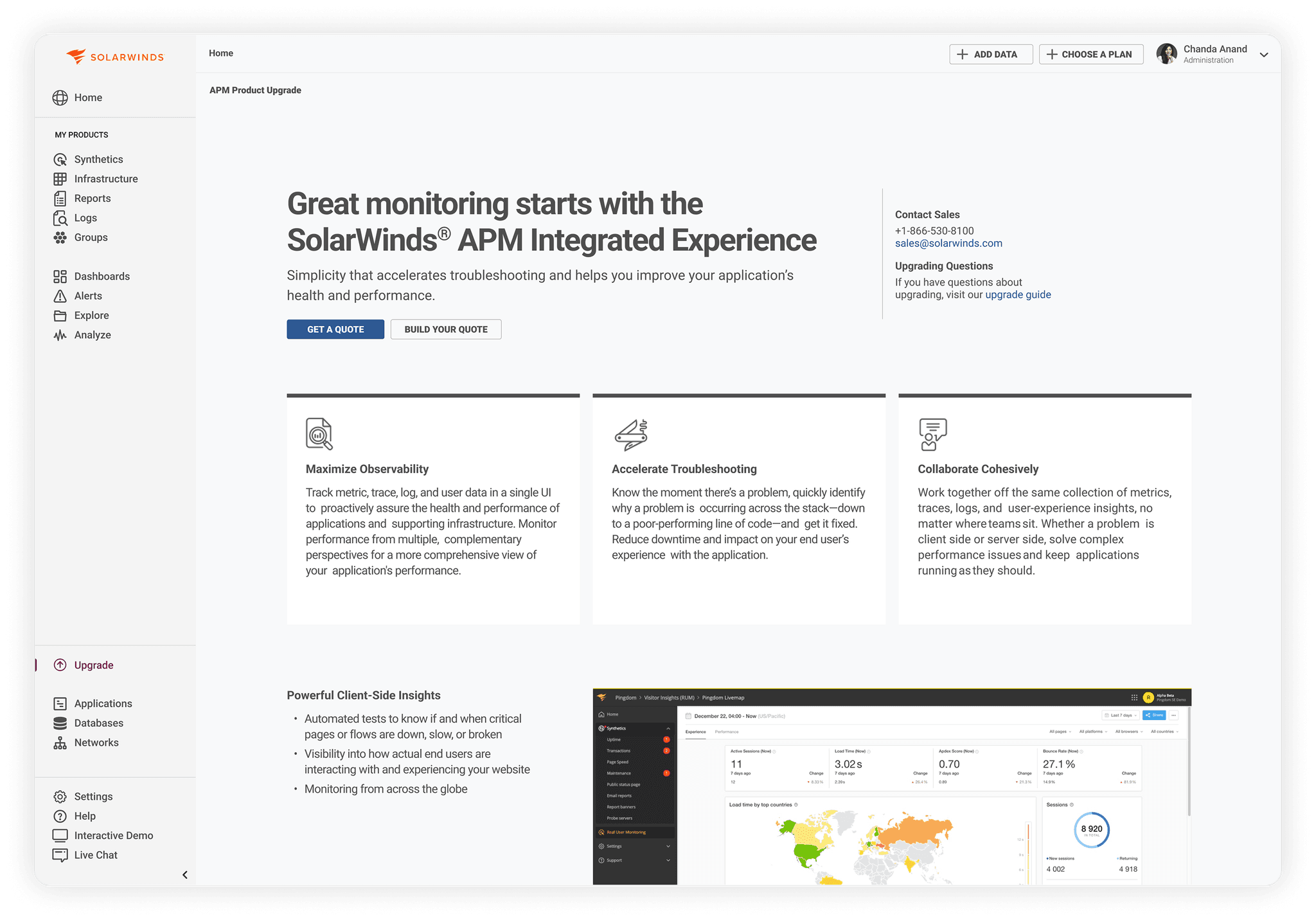This screenshot has width=1316, height=920.
Task: Collapse the left navigation sidebar
Action: (184, 874)
